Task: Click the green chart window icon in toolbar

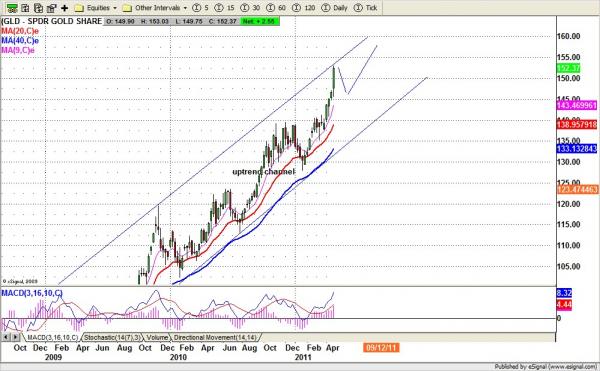Action: click(x=12, y=8)
